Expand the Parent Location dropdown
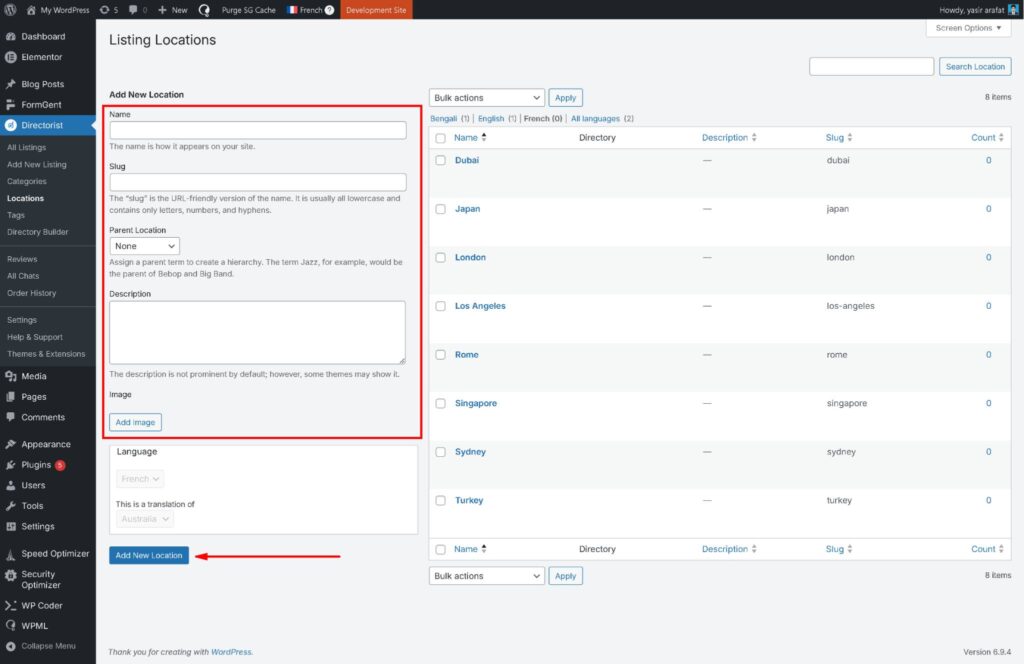The height and width of the screenshot is (664, 1024). point(145,245)
